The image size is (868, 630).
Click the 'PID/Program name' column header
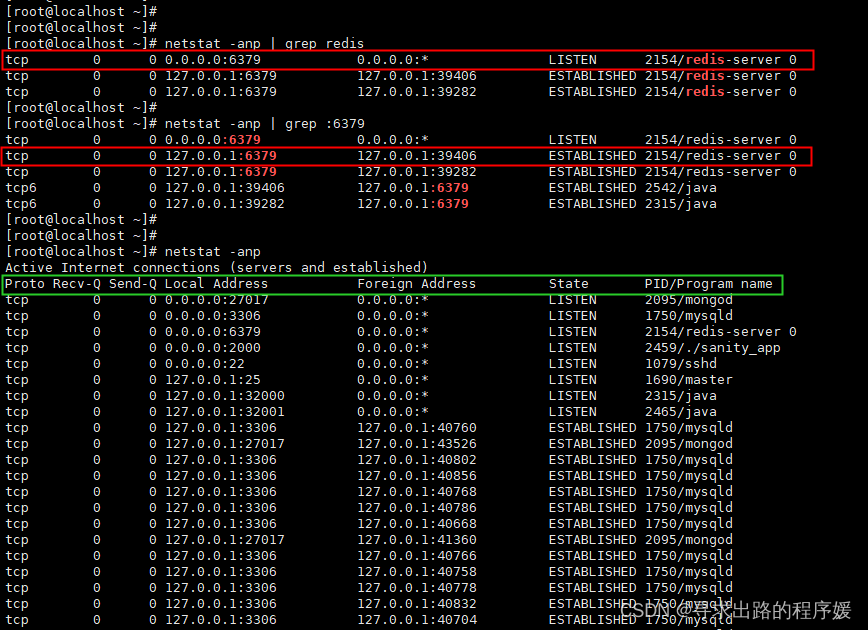click(x=709, y=284)
